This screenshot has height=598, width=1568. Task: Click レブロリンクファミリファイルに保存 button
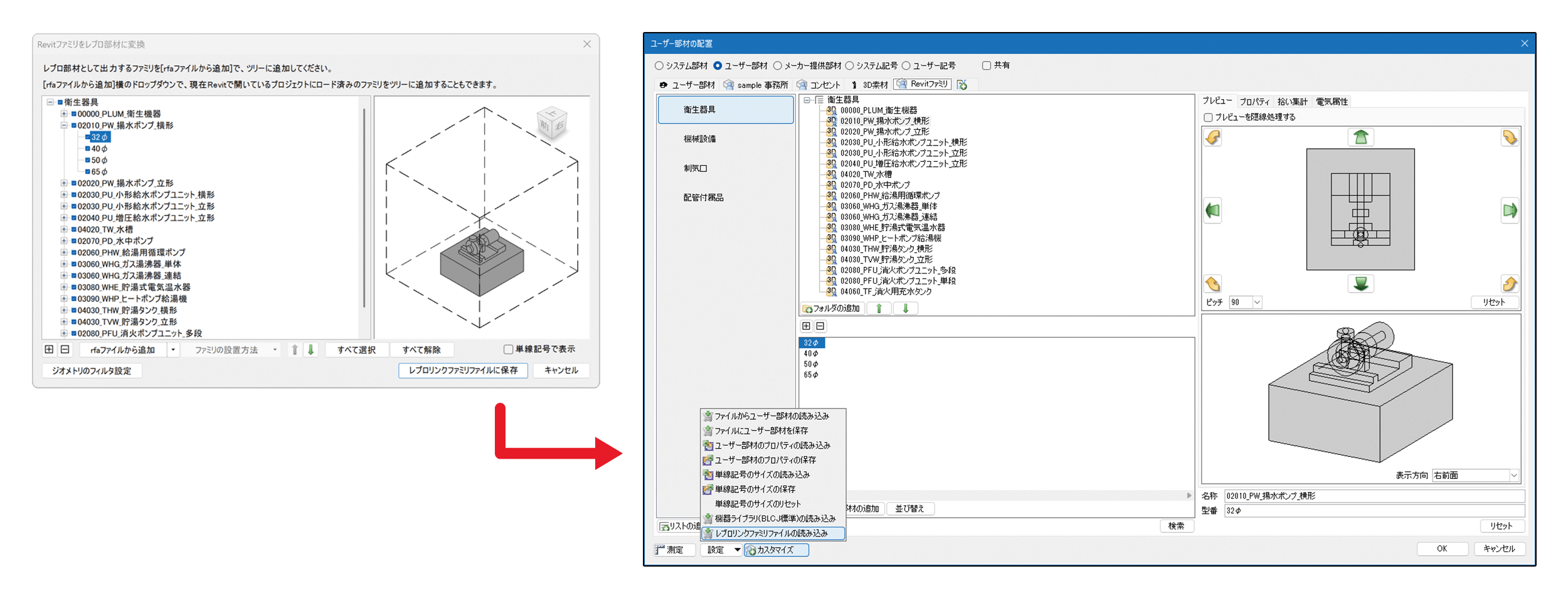(x=463, y=370)
